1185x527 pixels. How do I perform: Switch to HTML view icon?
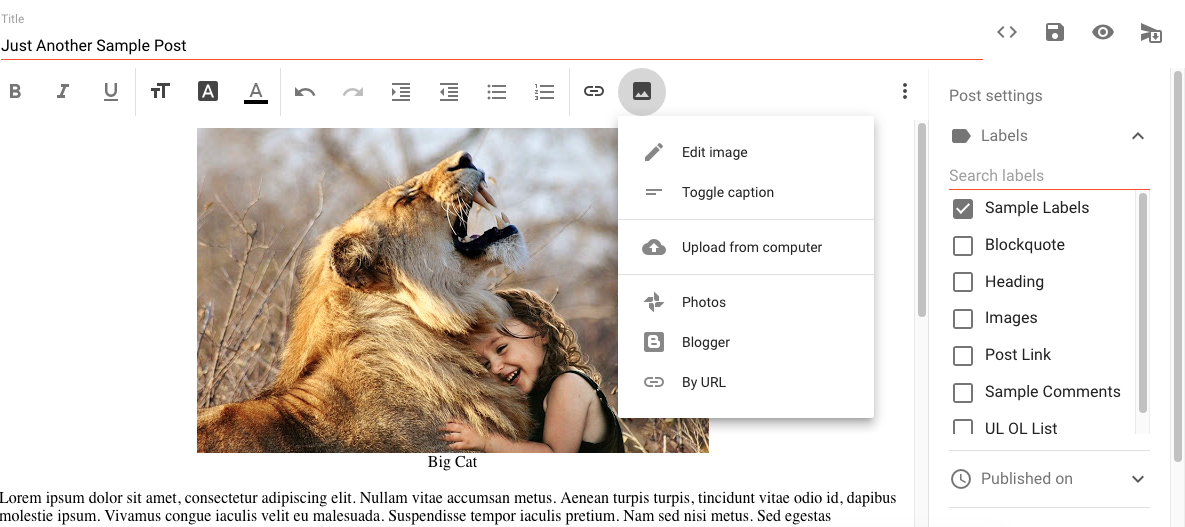point(1007,32)
